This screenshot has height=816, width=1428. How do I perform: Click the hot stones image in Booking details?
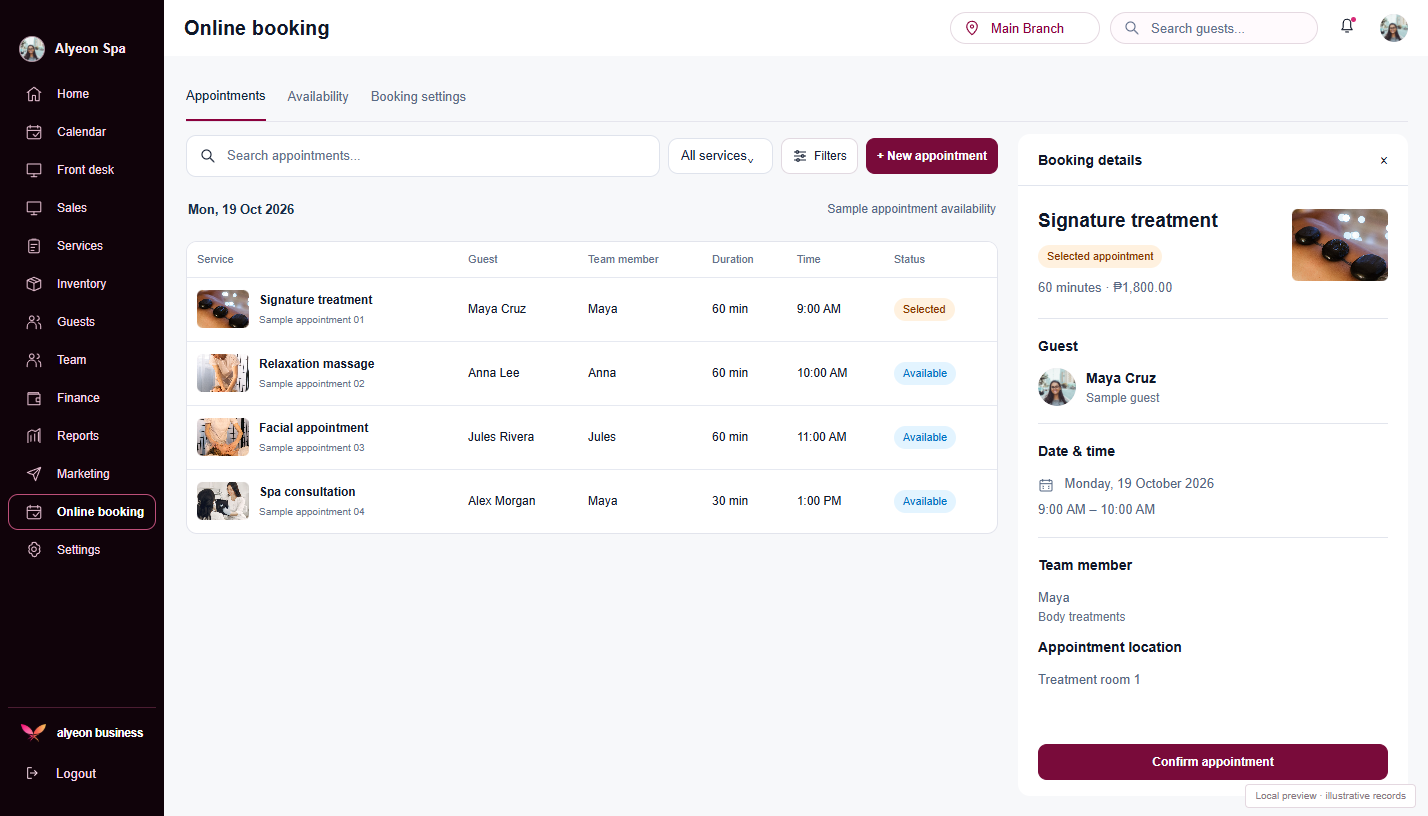point(1340,245)
